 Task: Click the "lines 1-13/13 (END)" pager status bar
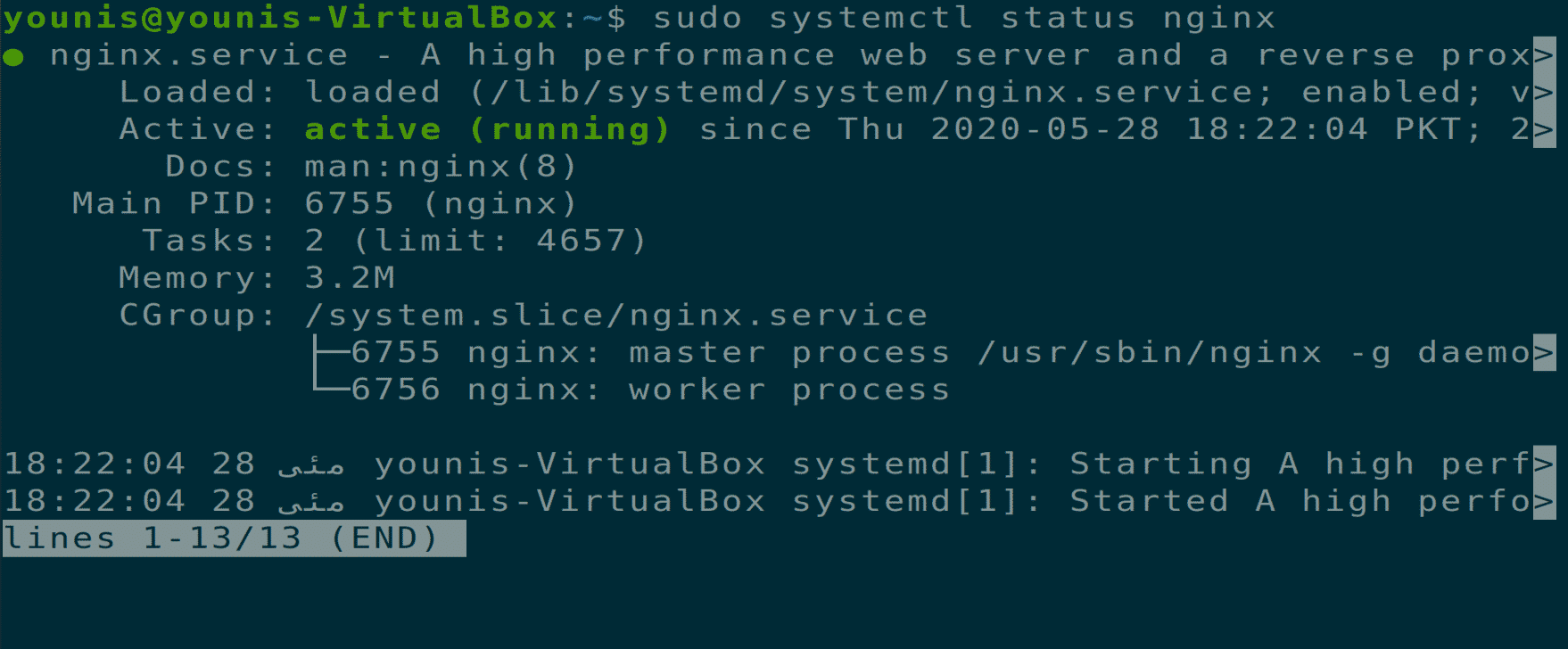(x=234, y=538)
